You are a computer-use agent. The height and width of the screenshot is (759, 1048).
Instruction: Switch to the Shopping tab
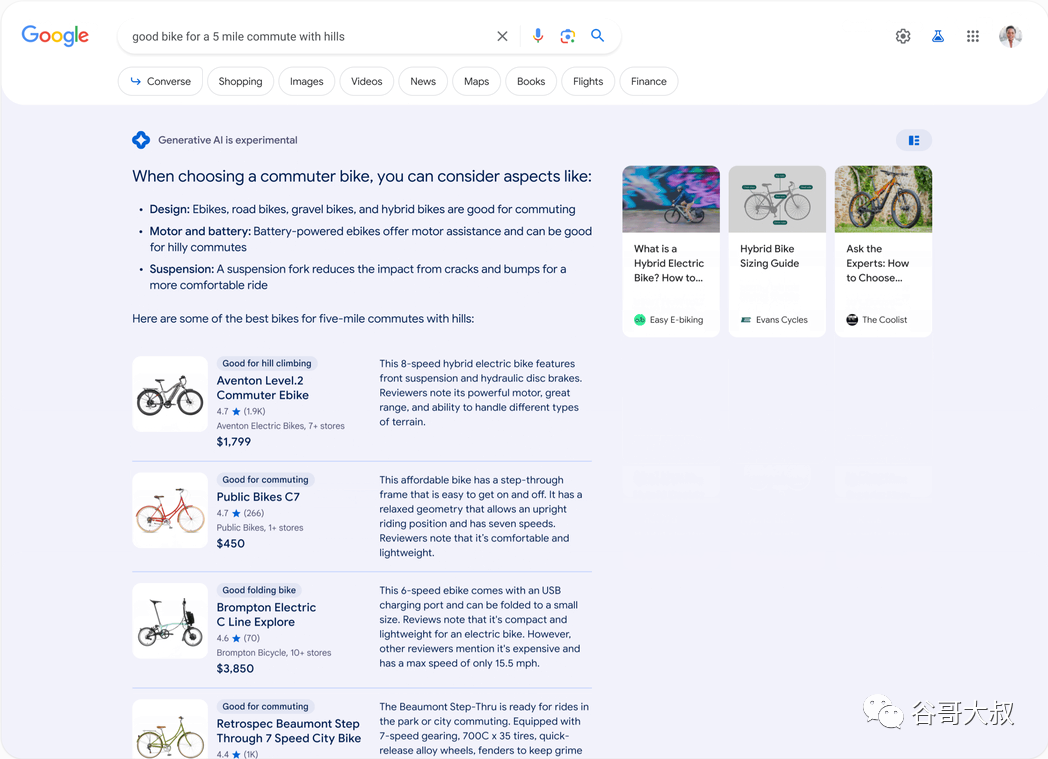coord(240,82)
